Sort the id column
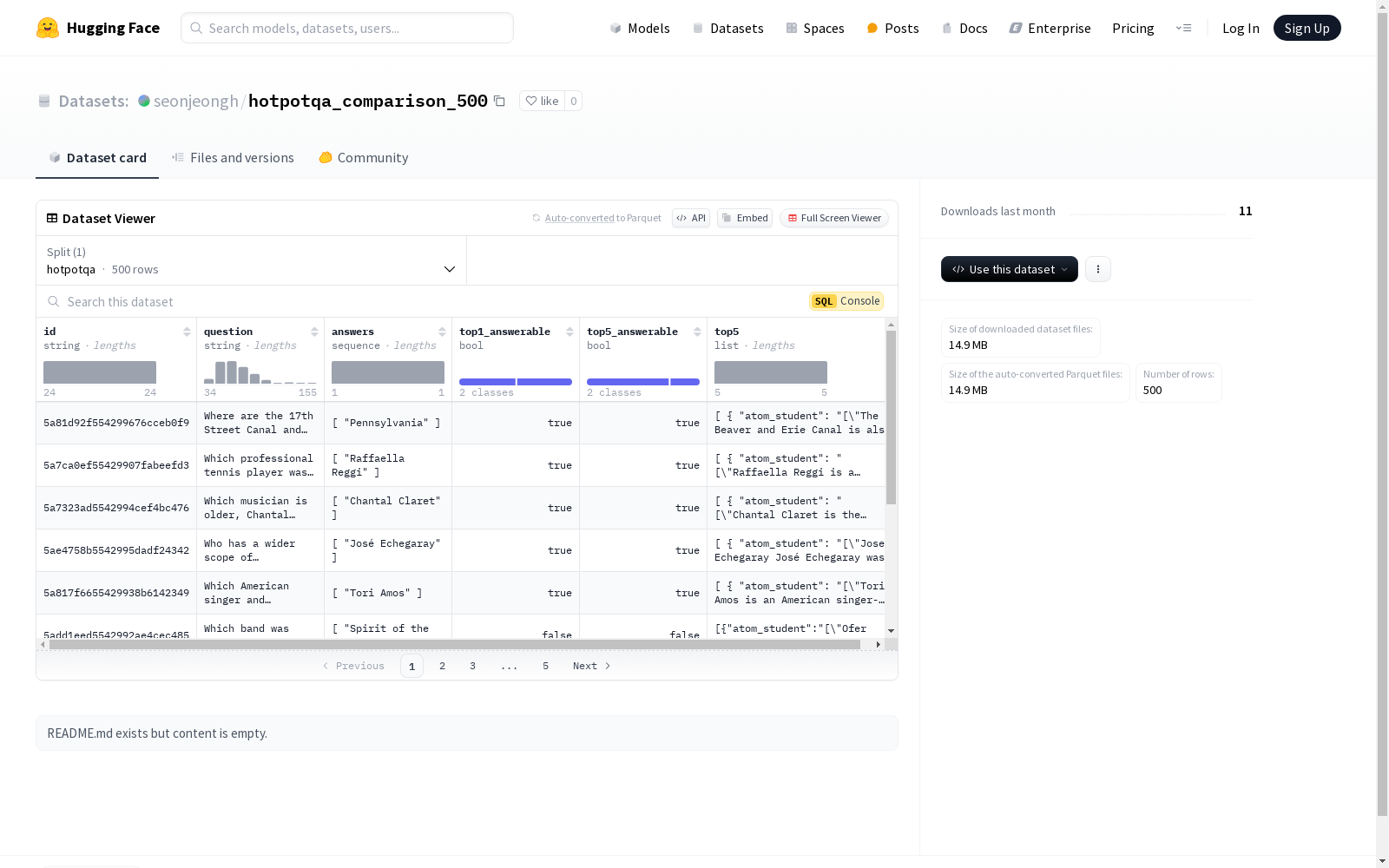Image resolution: width=1389 pixels, height=868 pixels. coord(187,332)
